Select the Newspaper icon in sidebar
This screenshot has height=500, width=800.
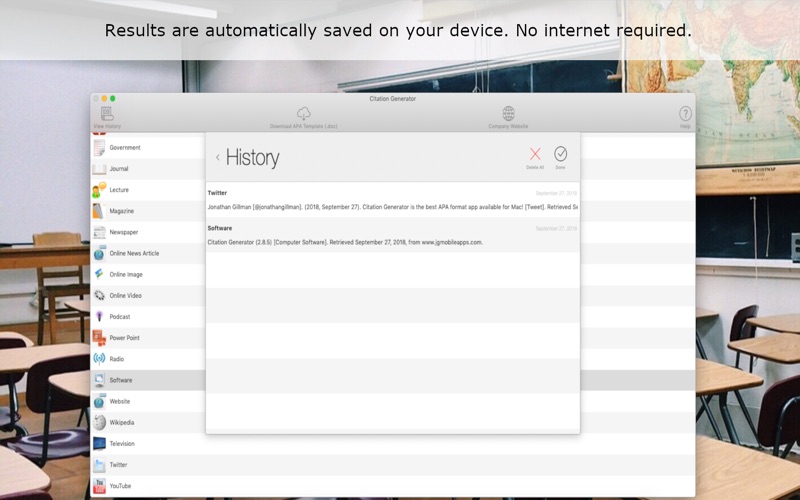(99, 232)
